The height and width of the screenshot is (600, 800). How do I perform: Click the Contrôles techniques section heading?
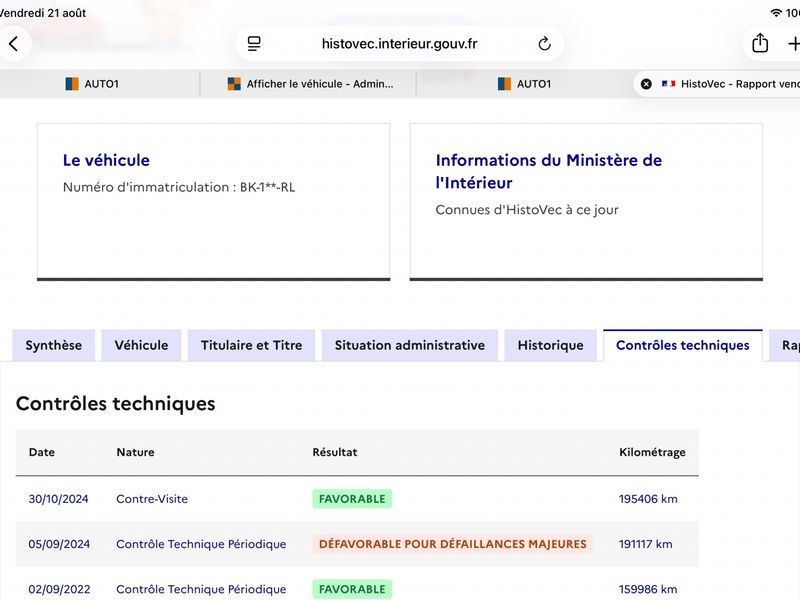tap(116, 404)
